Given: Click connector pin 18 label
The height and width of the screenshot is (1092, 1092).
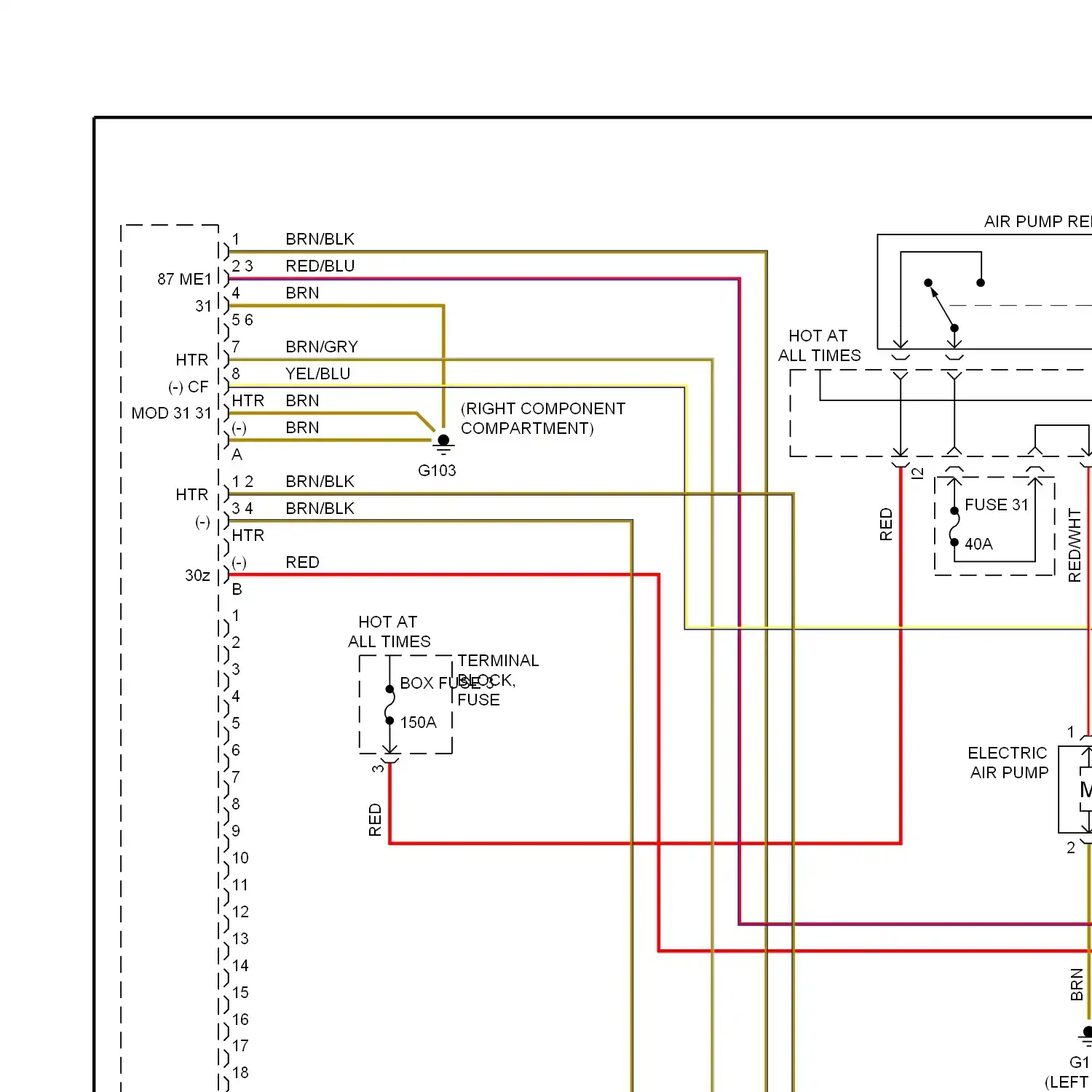Looking at the screenshot, I should (x=240, y=1073).
